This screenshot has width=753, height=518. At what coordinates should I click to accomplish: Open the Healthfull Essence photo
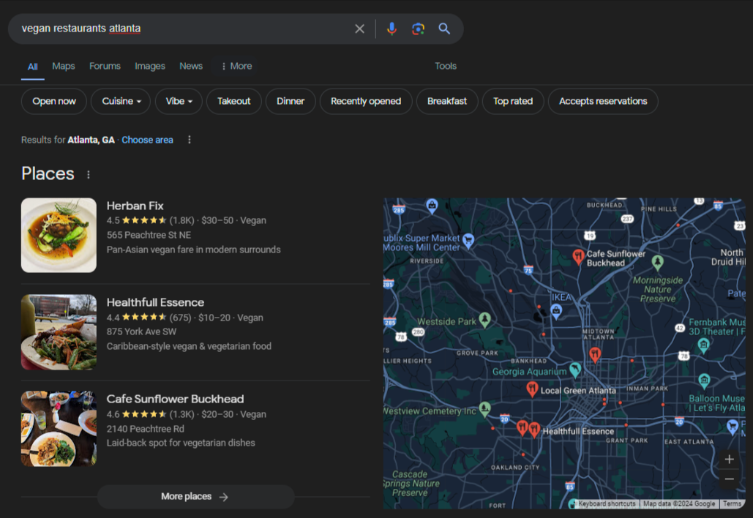coord(59,332)
